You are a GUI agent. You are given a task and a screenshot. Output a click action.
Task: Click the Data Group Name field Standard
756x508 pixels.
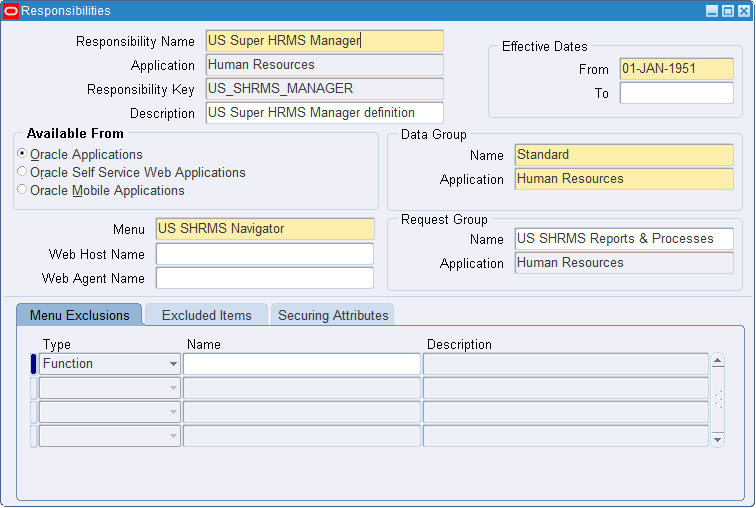624,155
